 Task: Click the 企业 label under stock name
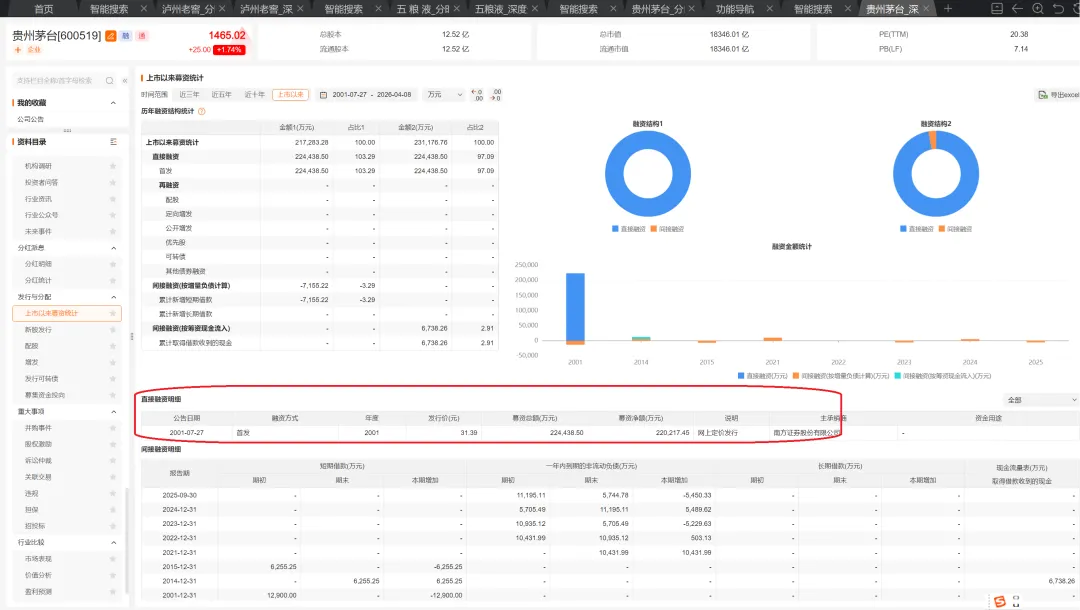coord(34,50)
